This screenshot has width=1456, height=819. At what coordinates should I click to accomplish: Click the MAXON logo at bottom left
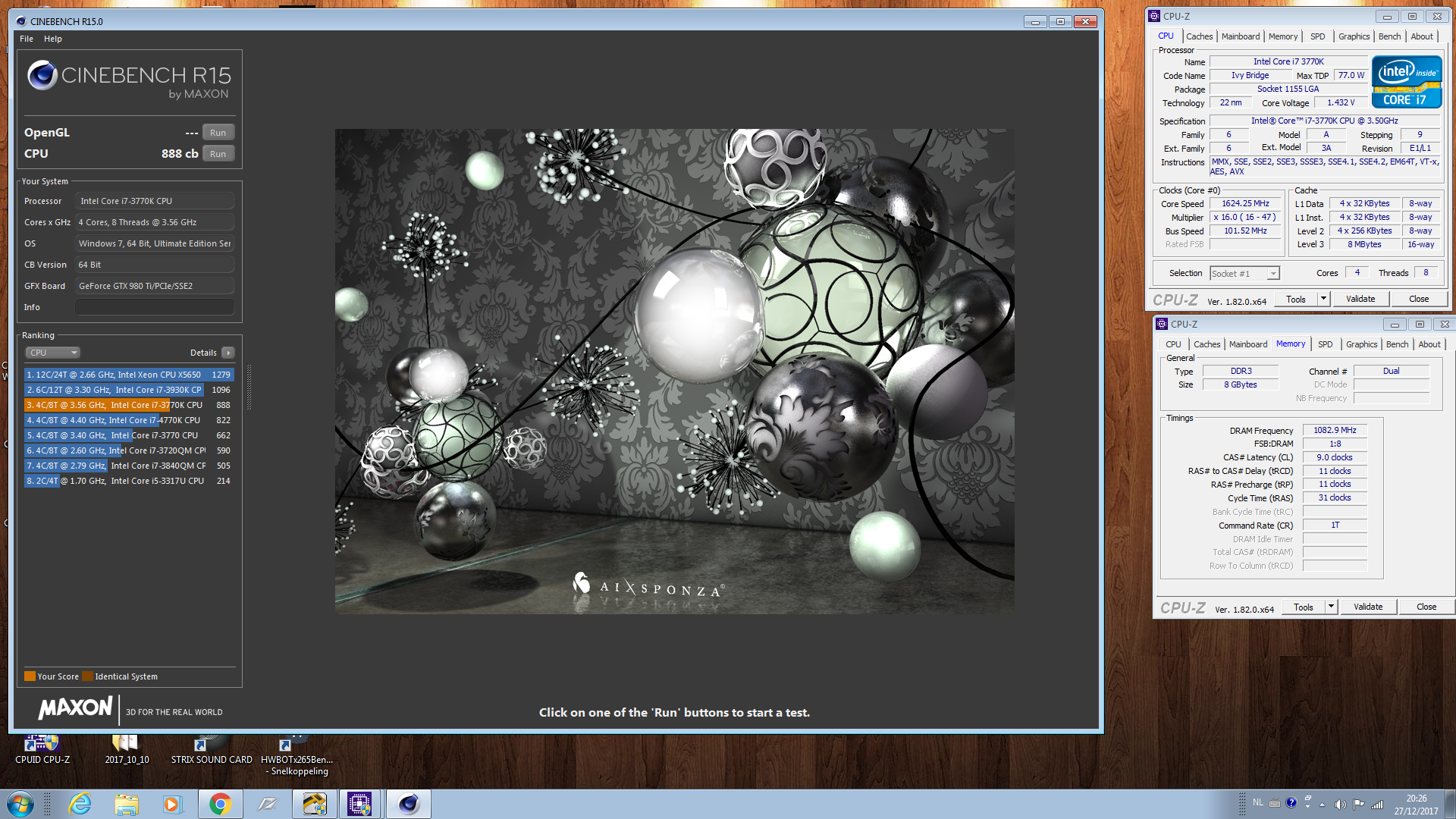(75, 708)
